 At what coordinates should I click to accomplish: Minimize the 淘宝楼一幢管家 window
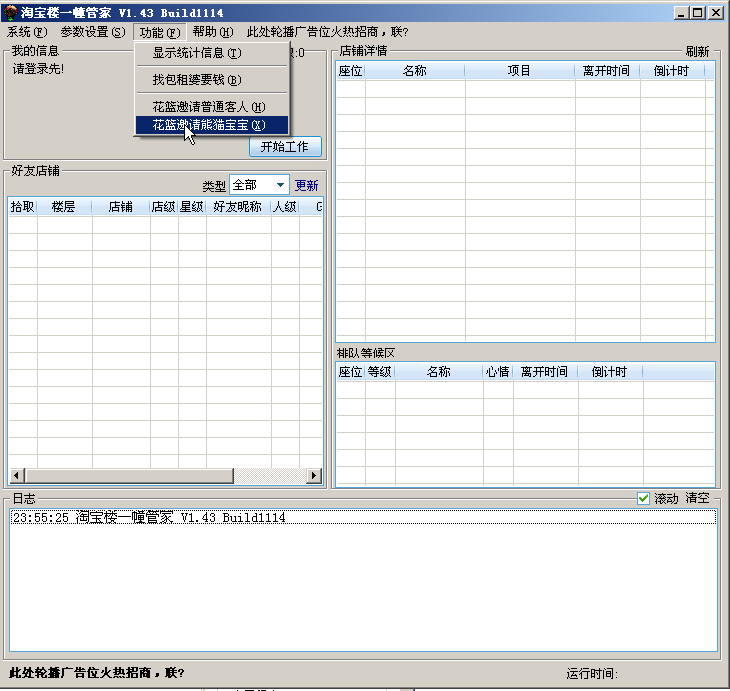coord(682,13)
